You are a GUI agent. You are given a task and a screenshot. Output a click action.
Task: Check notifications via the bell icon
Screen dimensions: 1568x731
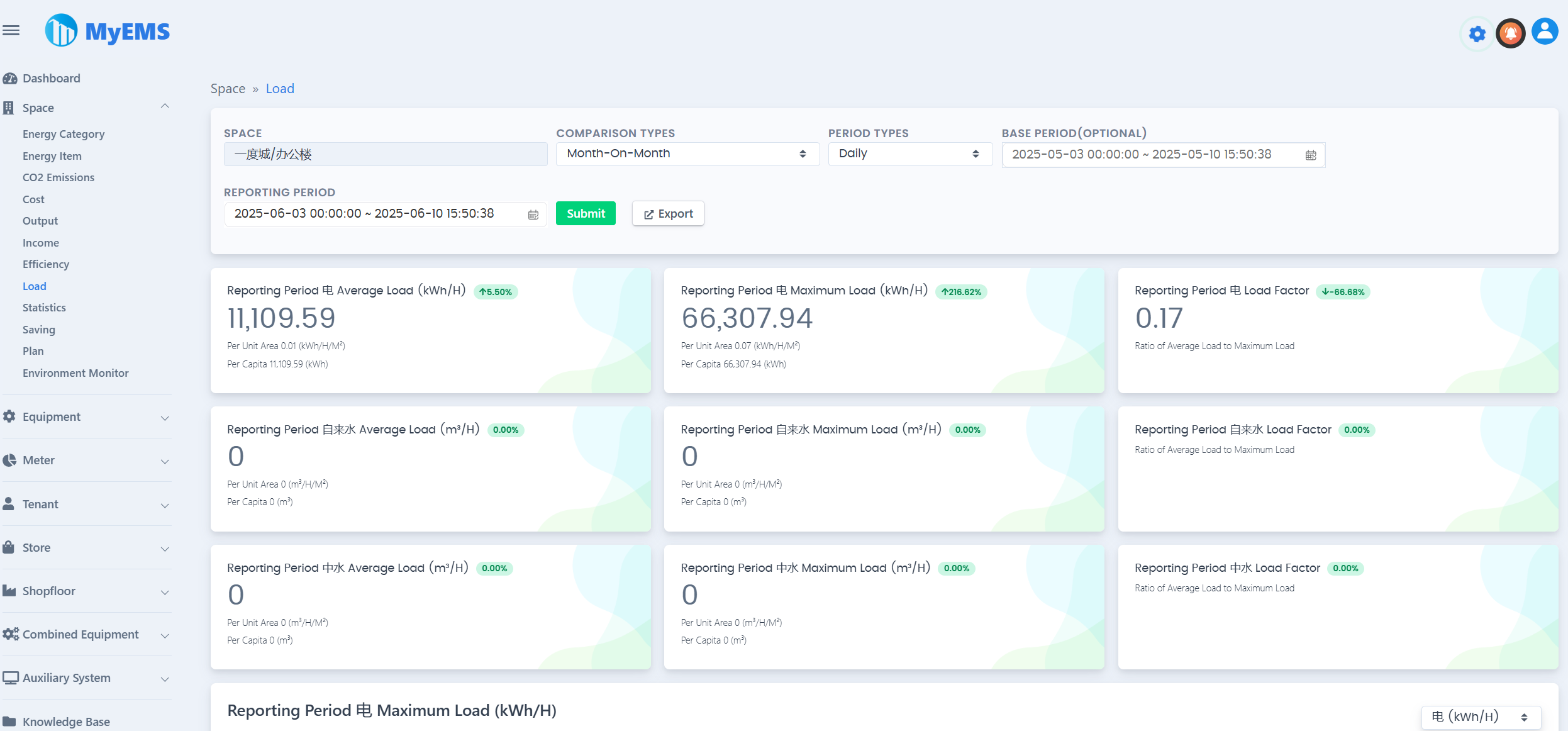(x=1511, y=32)
